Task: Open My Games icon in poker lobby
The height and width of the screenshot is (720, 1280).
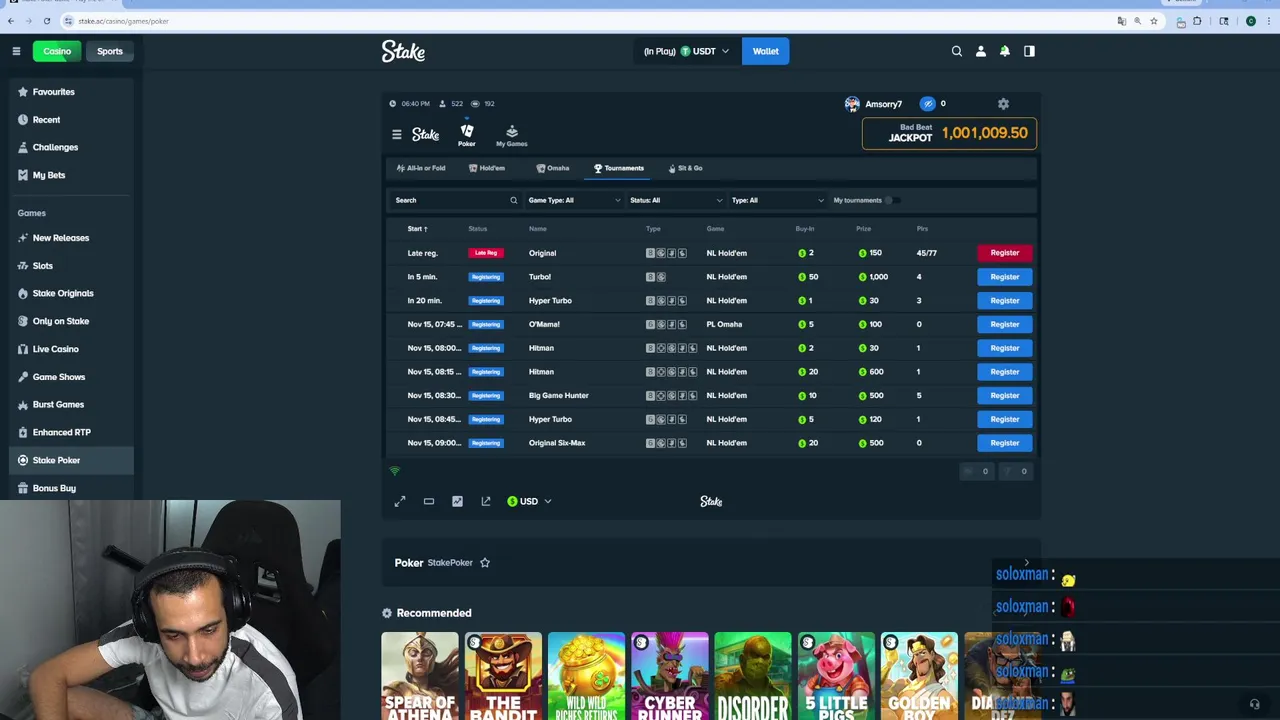Action: point(512,136)
